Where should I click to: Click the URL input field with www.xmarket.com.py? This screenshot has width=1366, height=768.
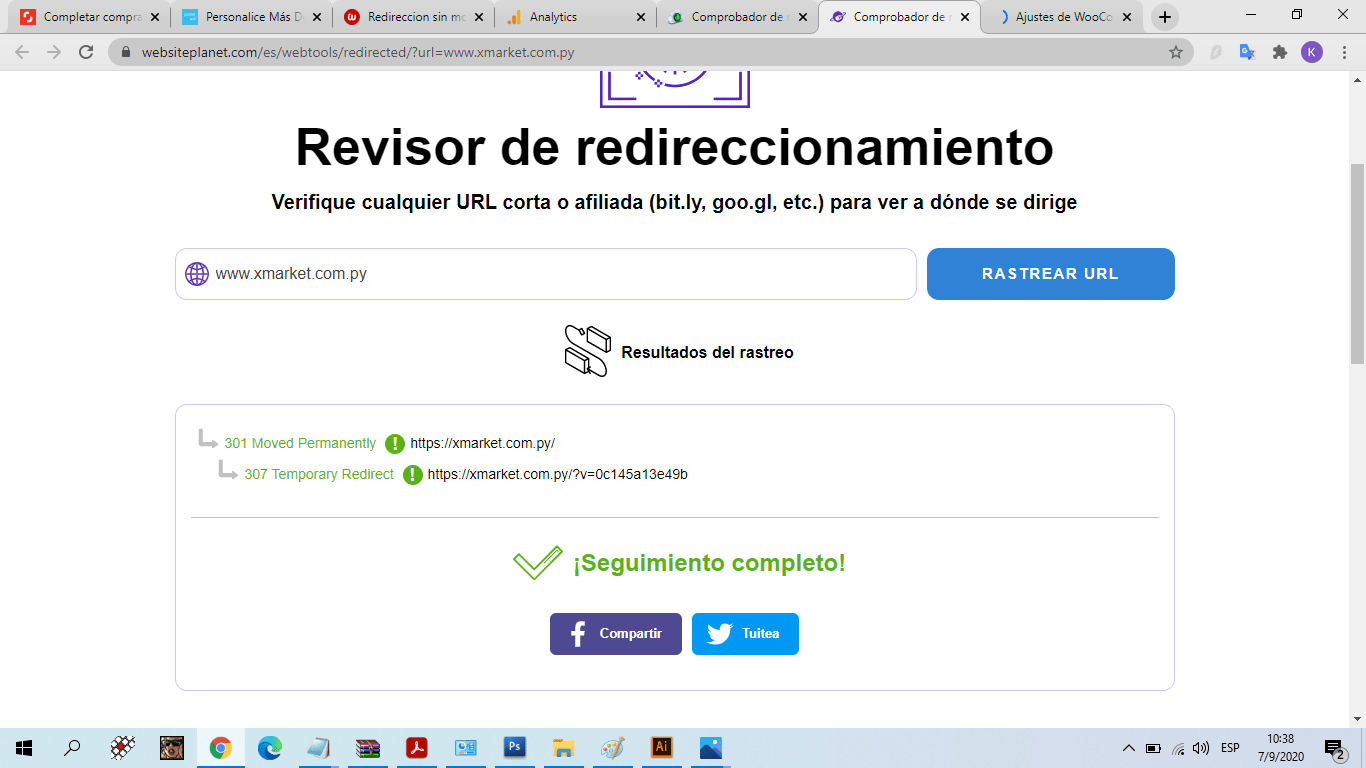545,274
